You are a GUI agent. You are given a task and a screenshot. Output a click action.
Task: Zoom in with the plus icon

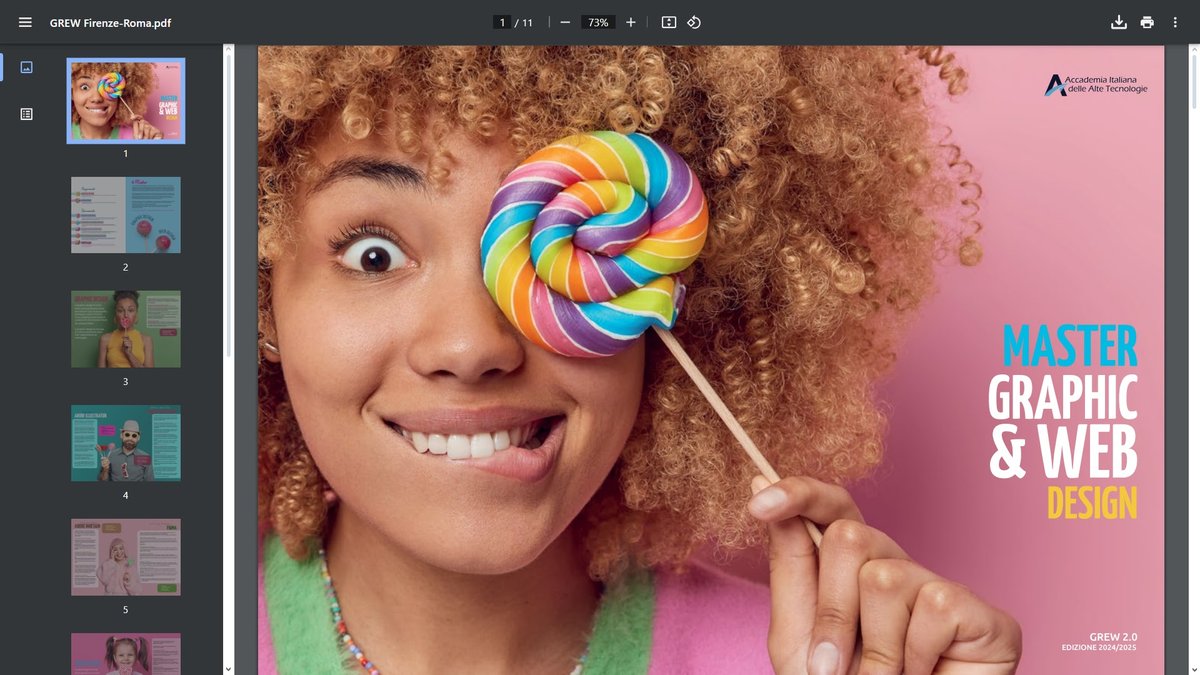(630, 22)
